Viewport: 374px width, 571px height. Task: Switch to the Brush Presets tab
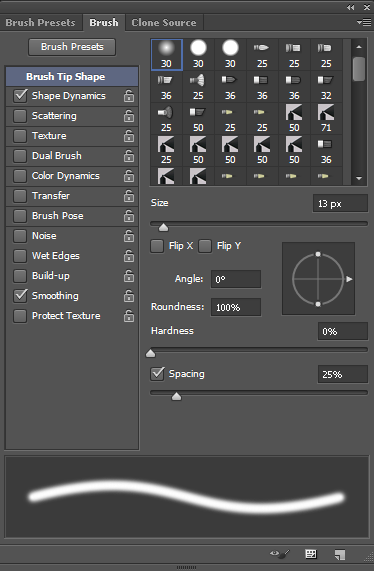pos(40,23)
